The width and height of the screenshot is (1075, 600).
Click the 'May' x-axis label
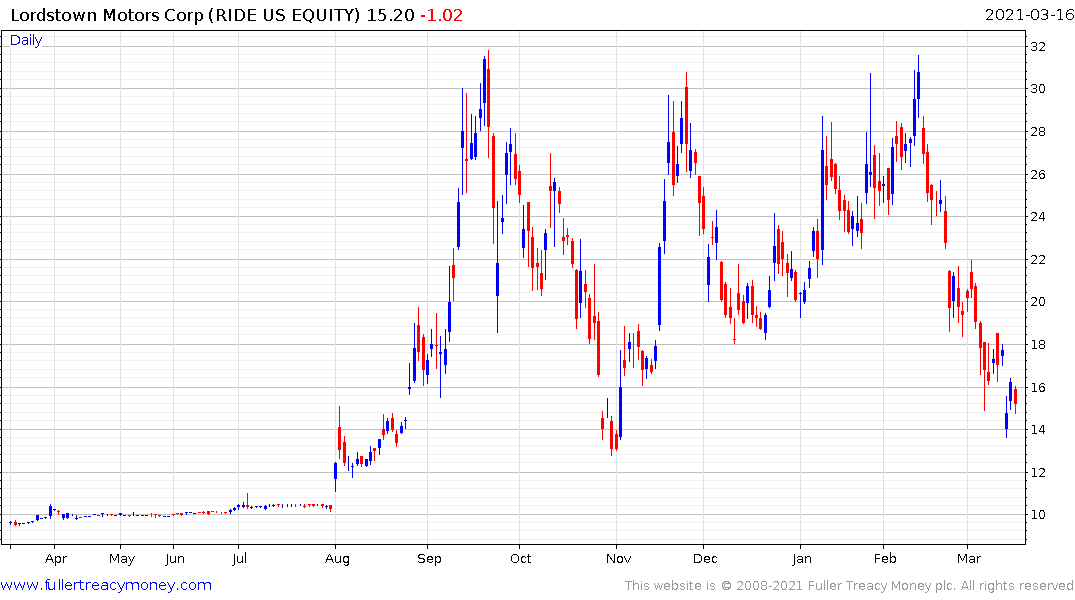pos(121,558)
